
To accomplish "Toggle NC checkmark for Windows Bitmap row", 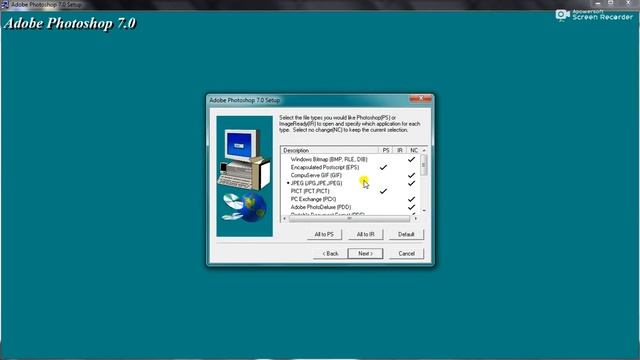I will (x=411, y=159).
